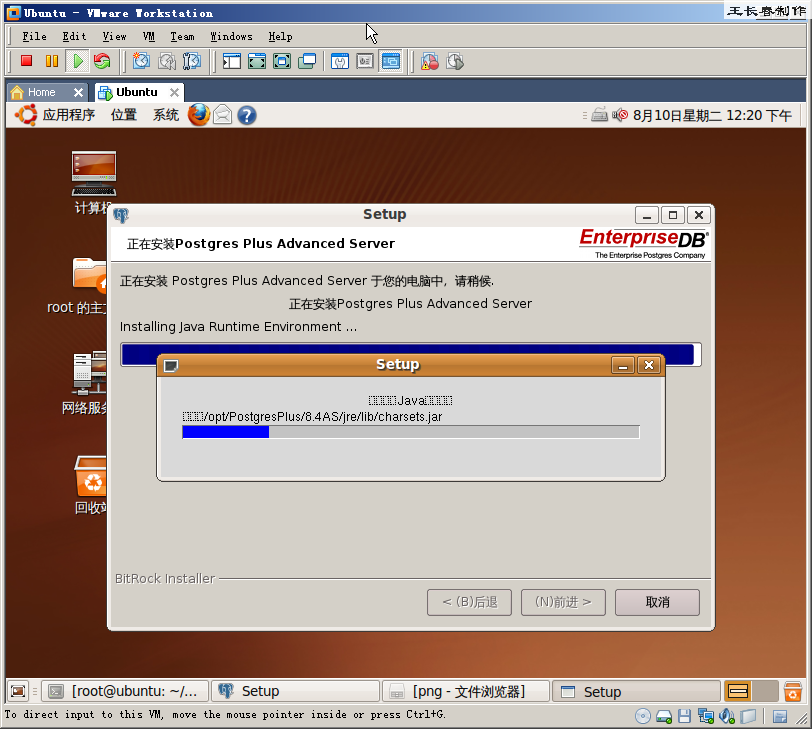Click the show desktop icon in bottom panel

18,691
